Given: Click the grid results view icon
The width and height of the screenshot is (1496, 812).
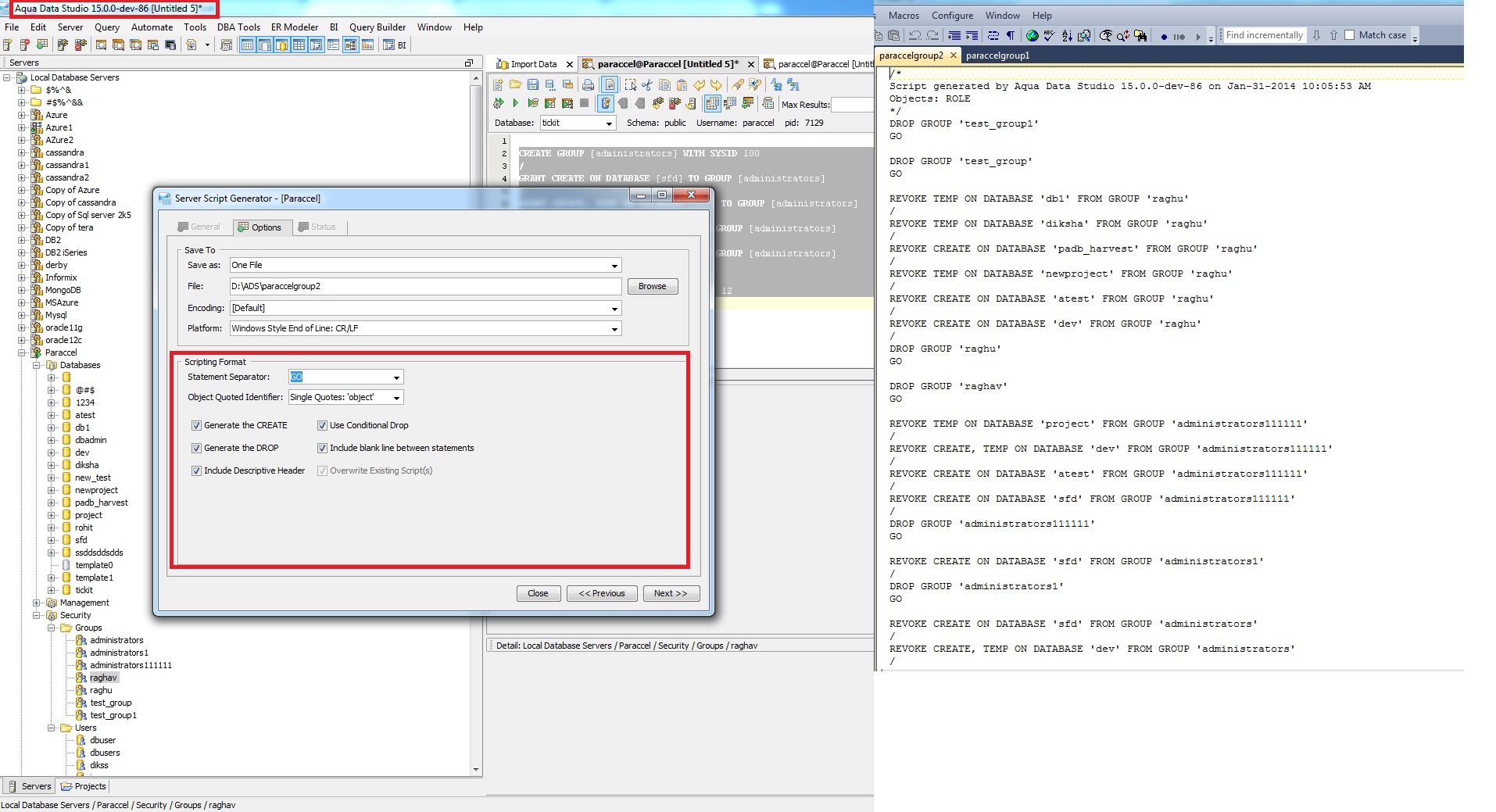Looking at the screenshot, I should coord(712,103).
